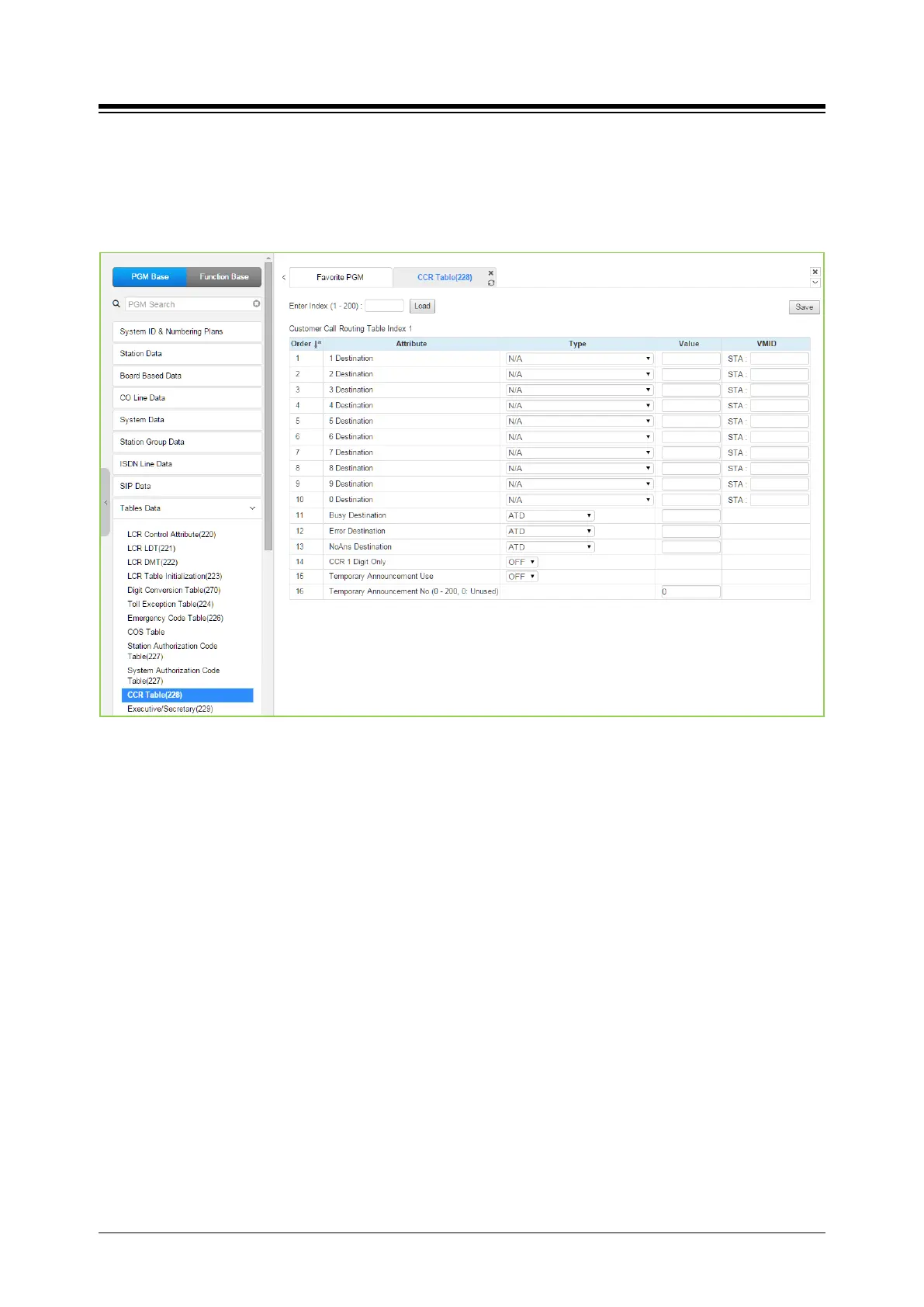Select CCR Table(228) in sidebar
Screen dimensions: 924x1307
coord(187,695)
